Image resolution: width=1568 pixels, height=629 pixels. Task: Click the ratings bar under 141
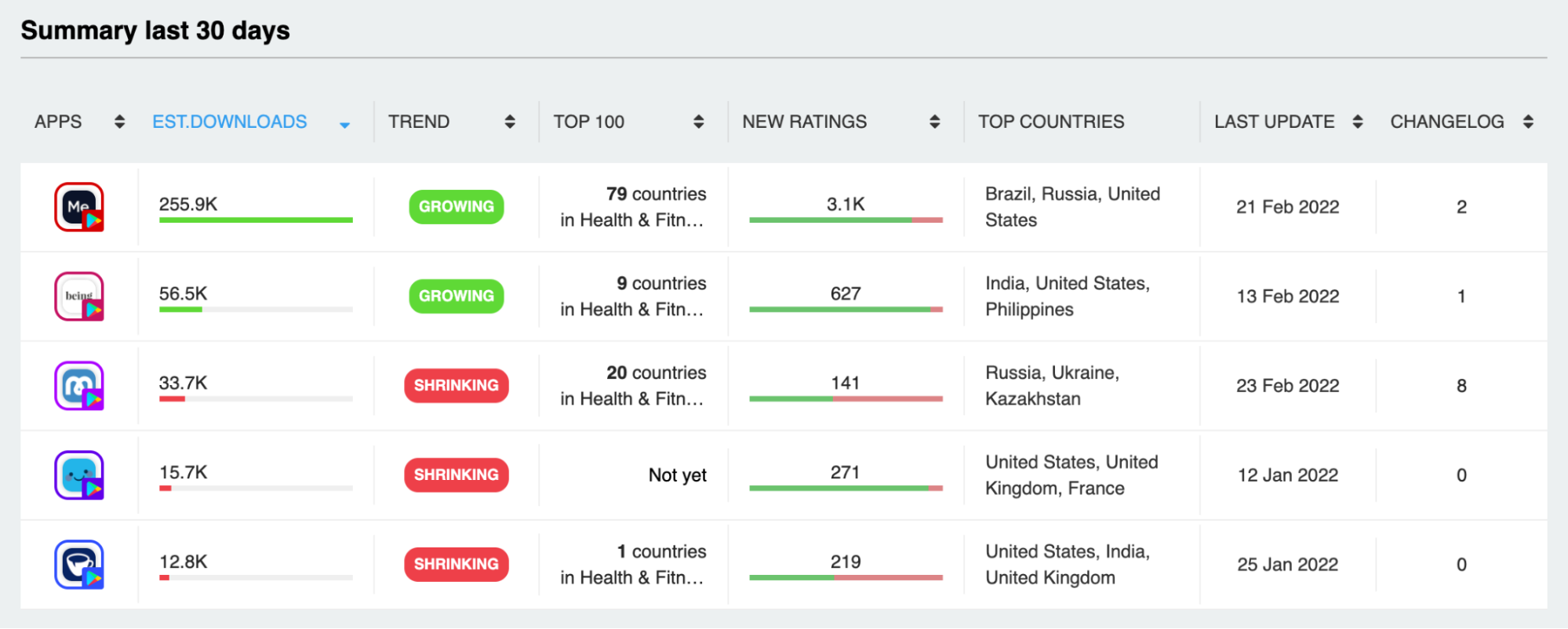846,399
